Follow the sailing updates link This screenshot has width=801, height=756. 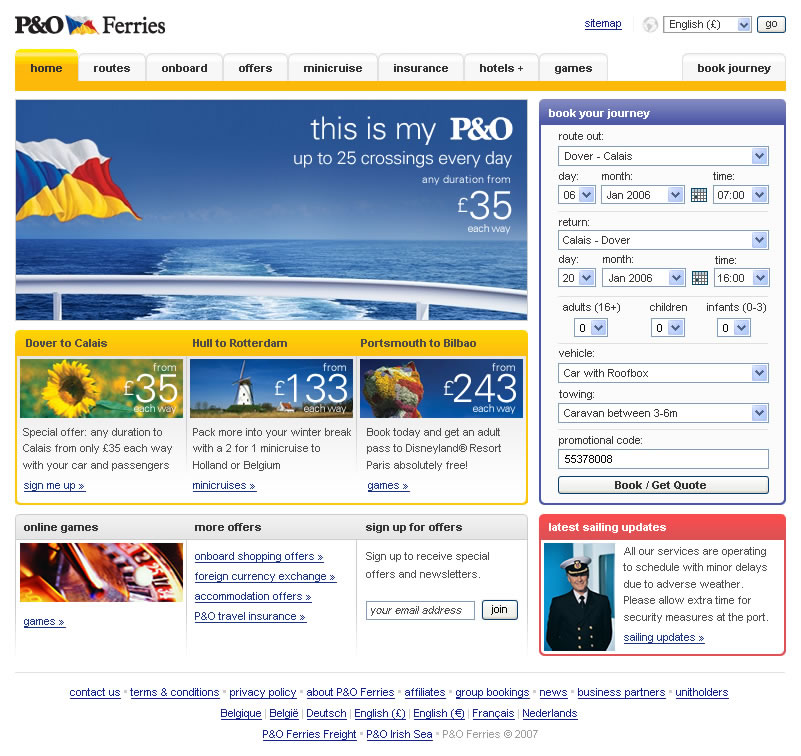664,637
